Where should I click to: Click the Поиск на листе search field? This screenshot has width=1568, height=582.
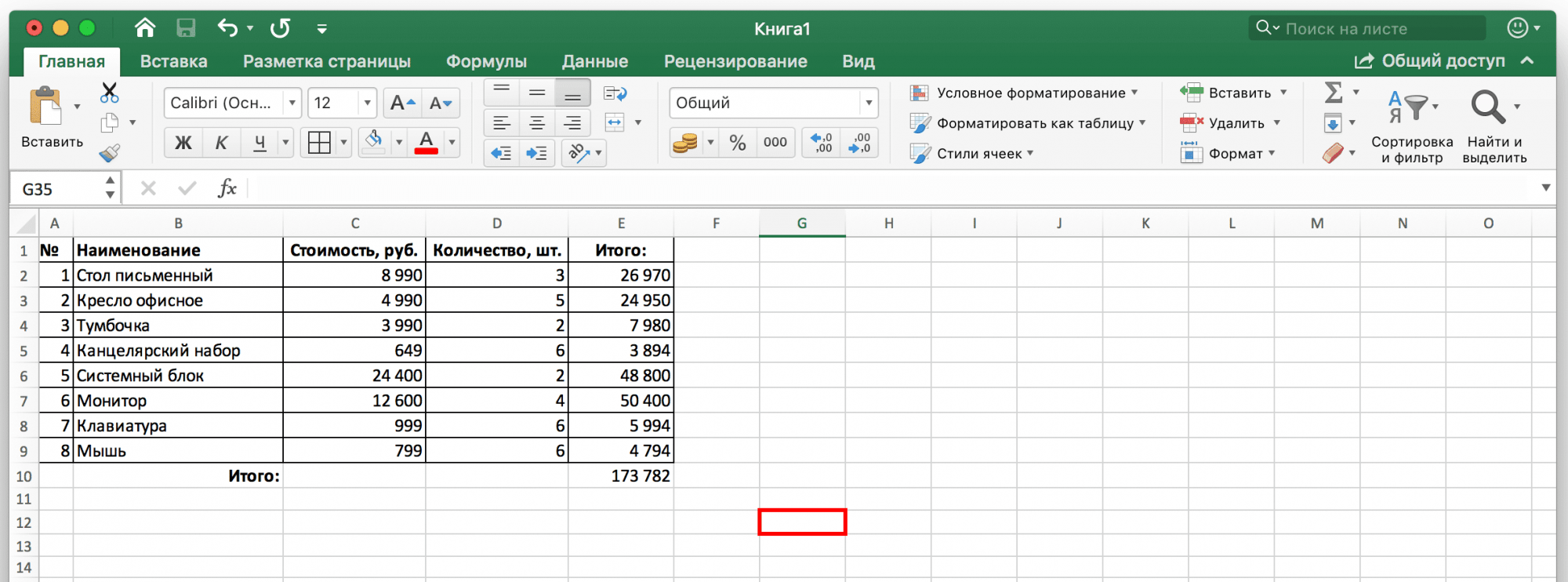click(1367, 28)
